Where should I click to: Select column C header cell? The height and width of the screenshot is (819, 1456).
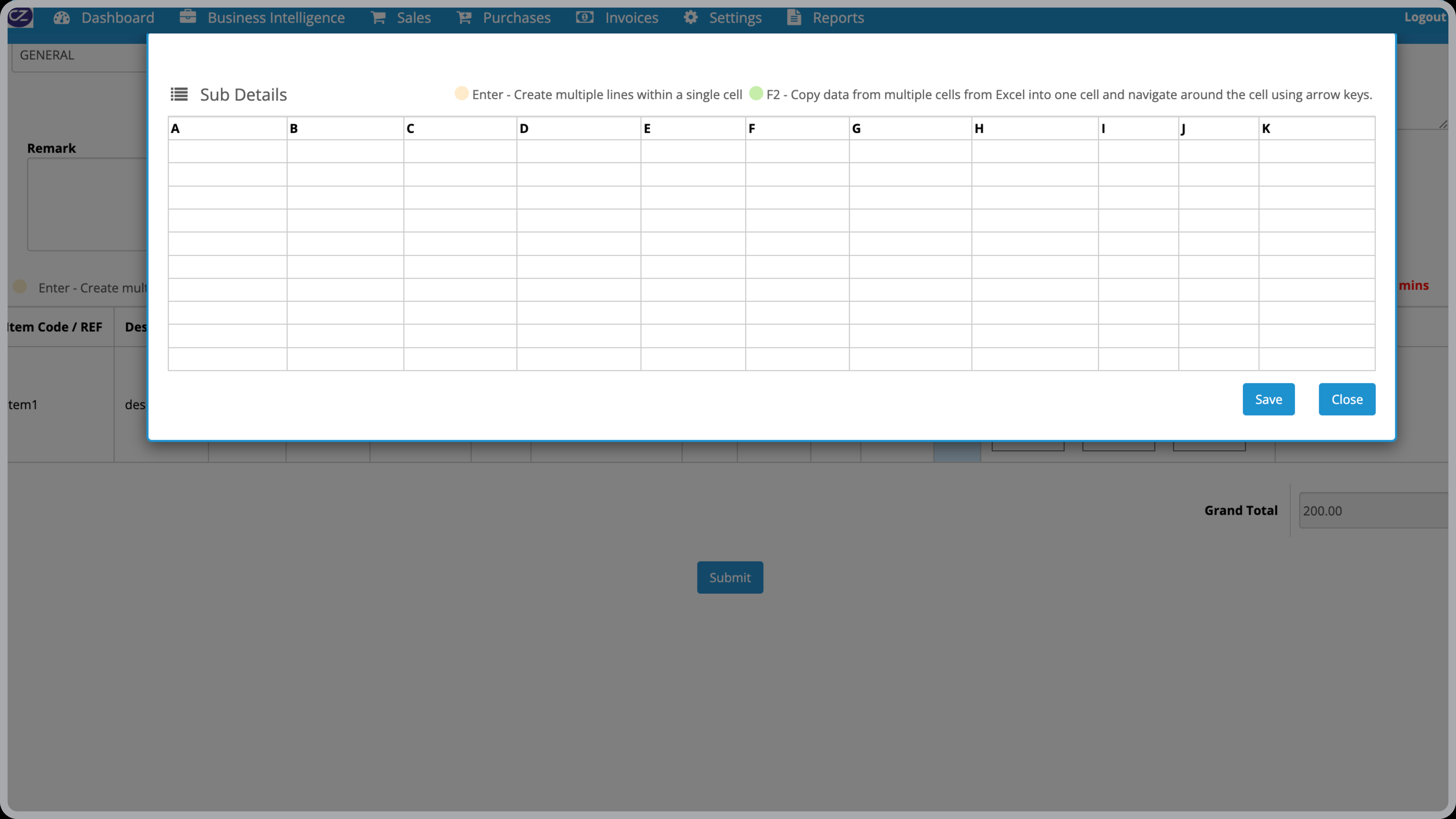click(x=460, y=128)
